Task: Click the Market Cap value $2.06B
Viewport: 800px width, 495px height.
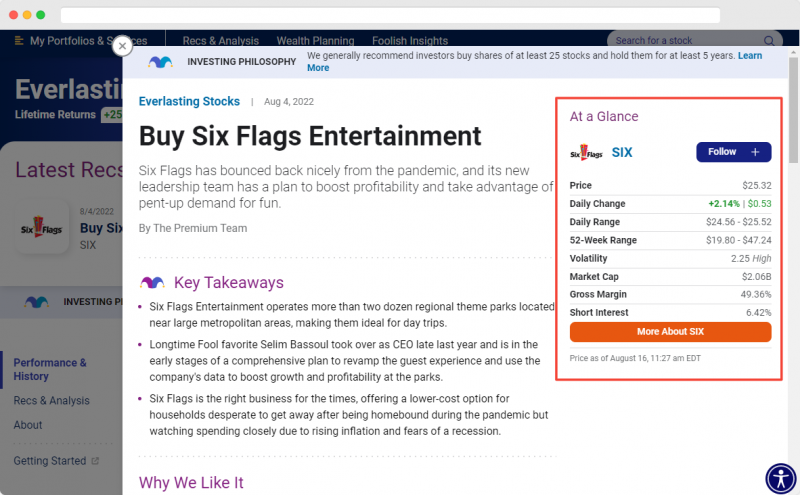Action: (756, 277)
